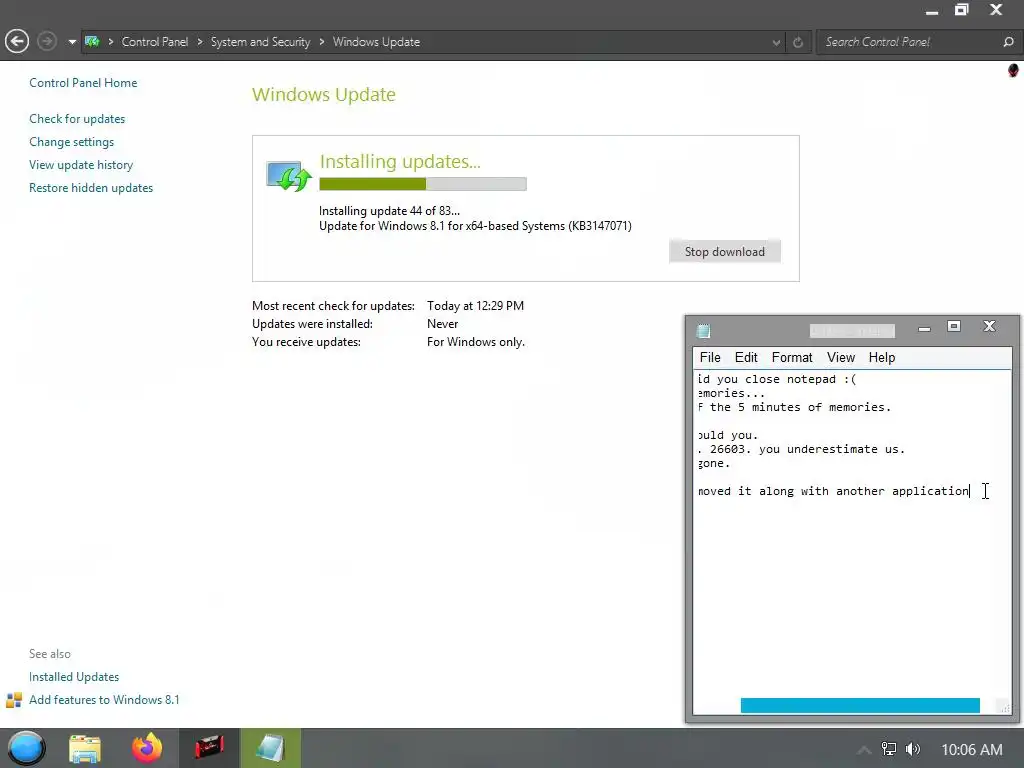Open Notepad Format menu
Image resolution: width=1024 pixels, height=768 pixels.
pyautogui.click(x=792, y=357)
